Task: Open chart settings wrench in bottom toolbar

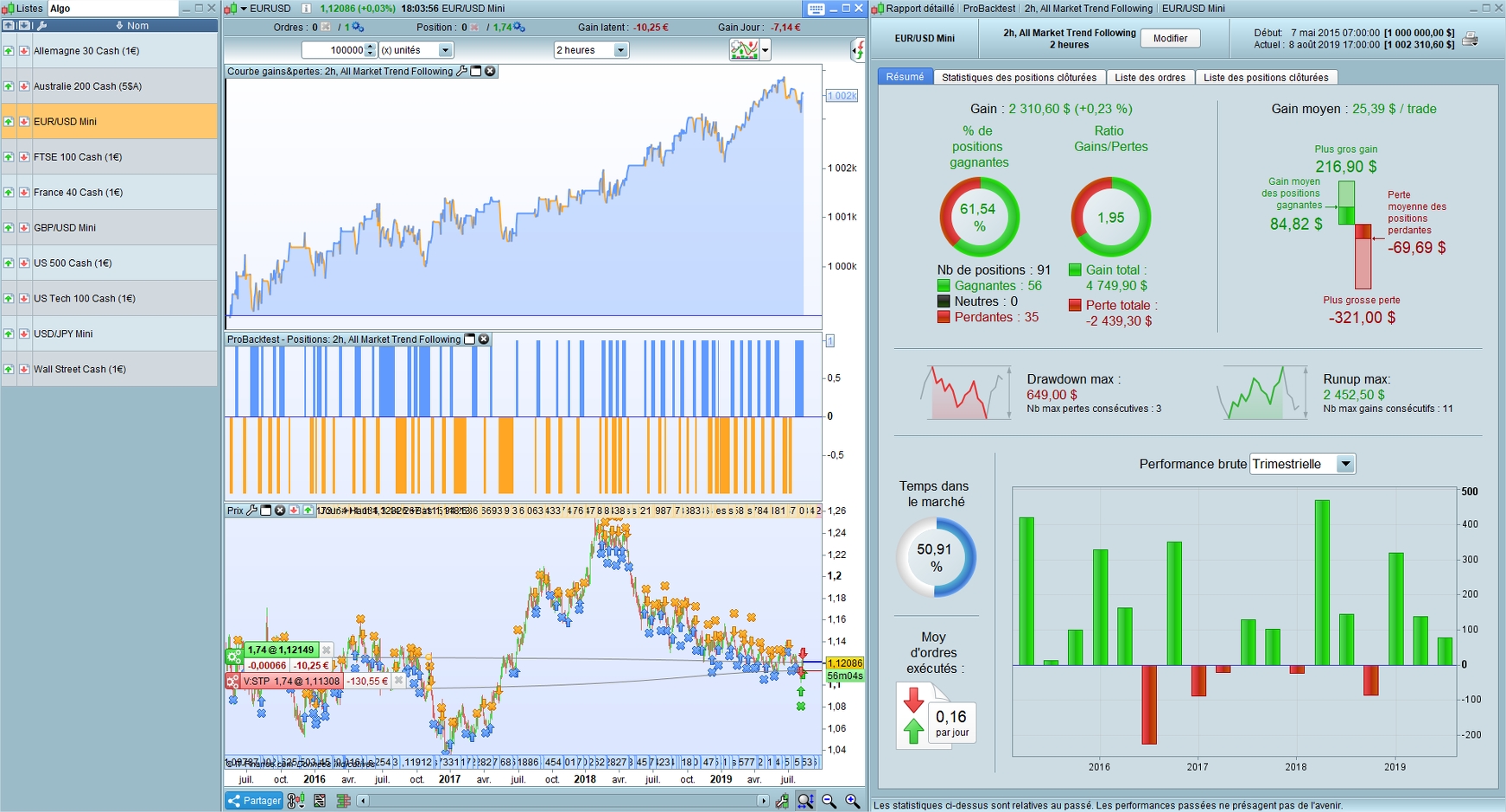Action: coord(782,801)
